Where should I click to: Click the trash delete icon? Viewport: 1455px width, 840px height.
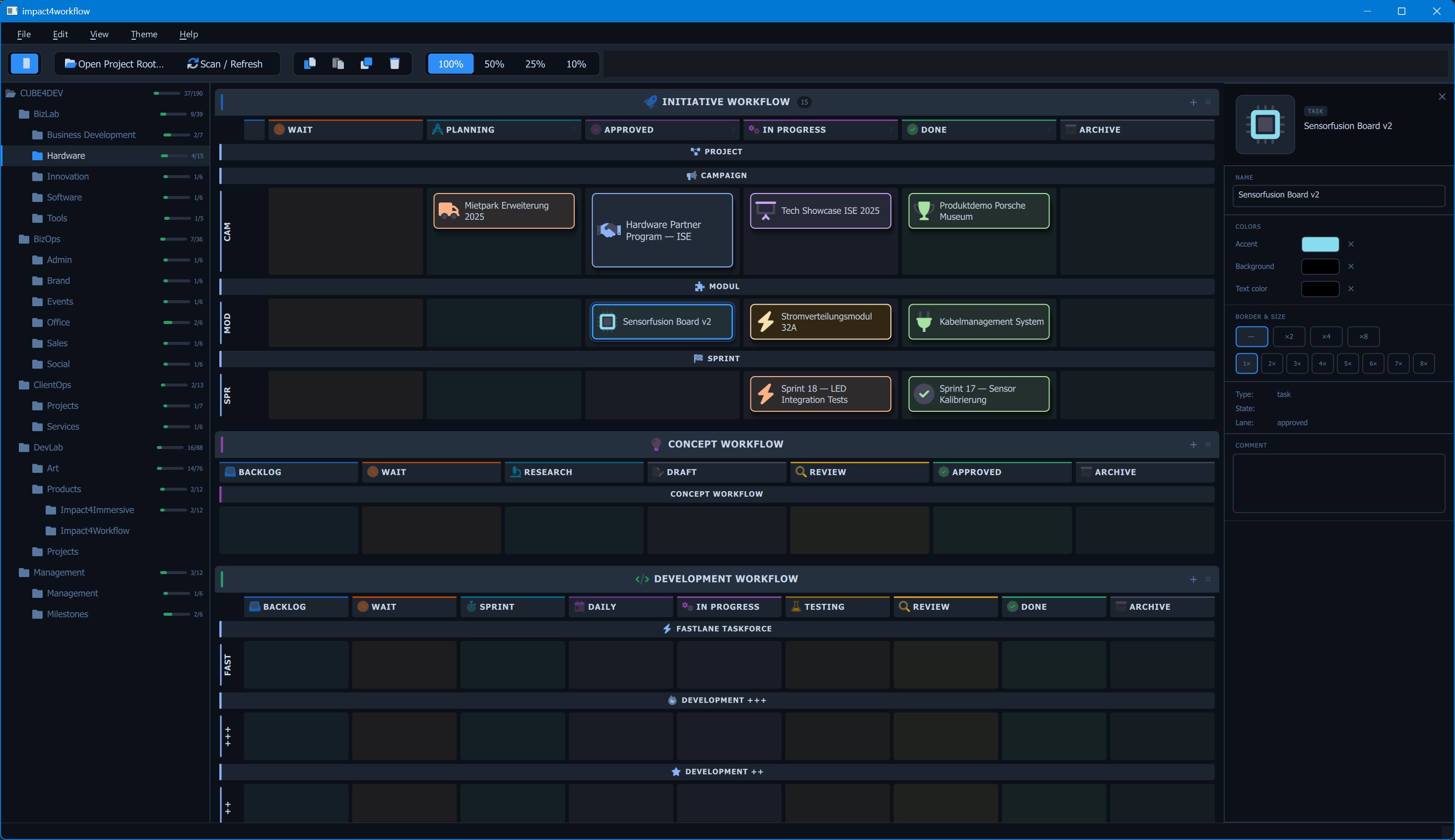[395, 64]
